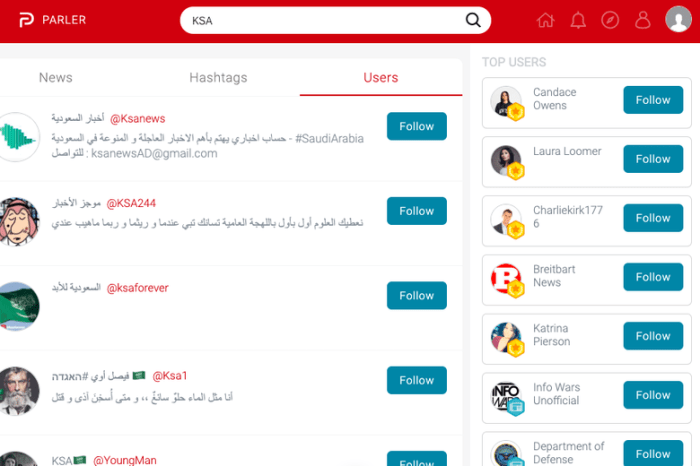Click the account avatar in header
Viewport: 700px width, 466px height.
(679, 19)
